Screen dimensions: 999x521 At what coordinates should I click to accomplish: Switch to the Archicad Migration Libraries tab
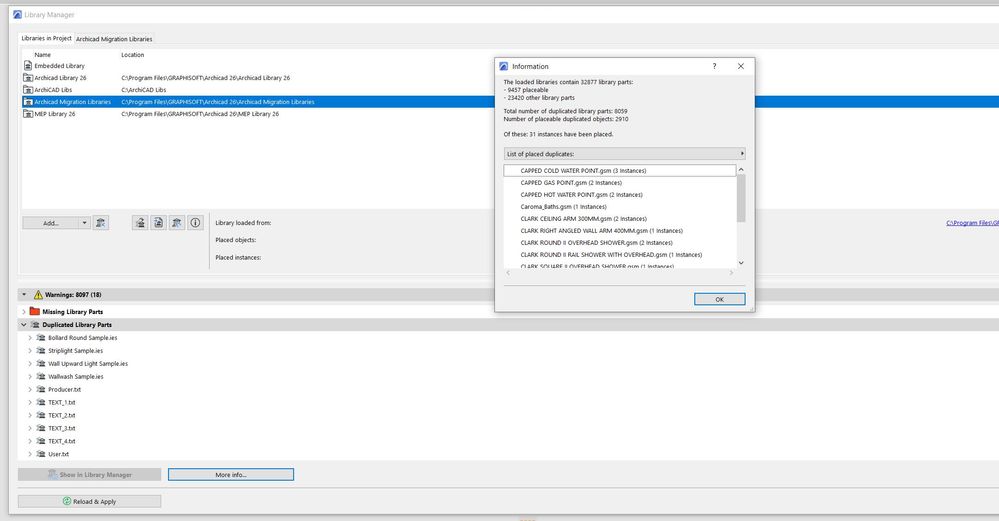coord(114,39)
